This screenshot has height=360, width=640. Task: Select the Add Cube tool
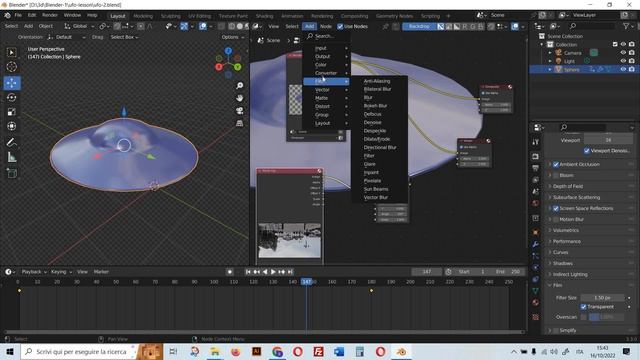[x=11, y=173]
